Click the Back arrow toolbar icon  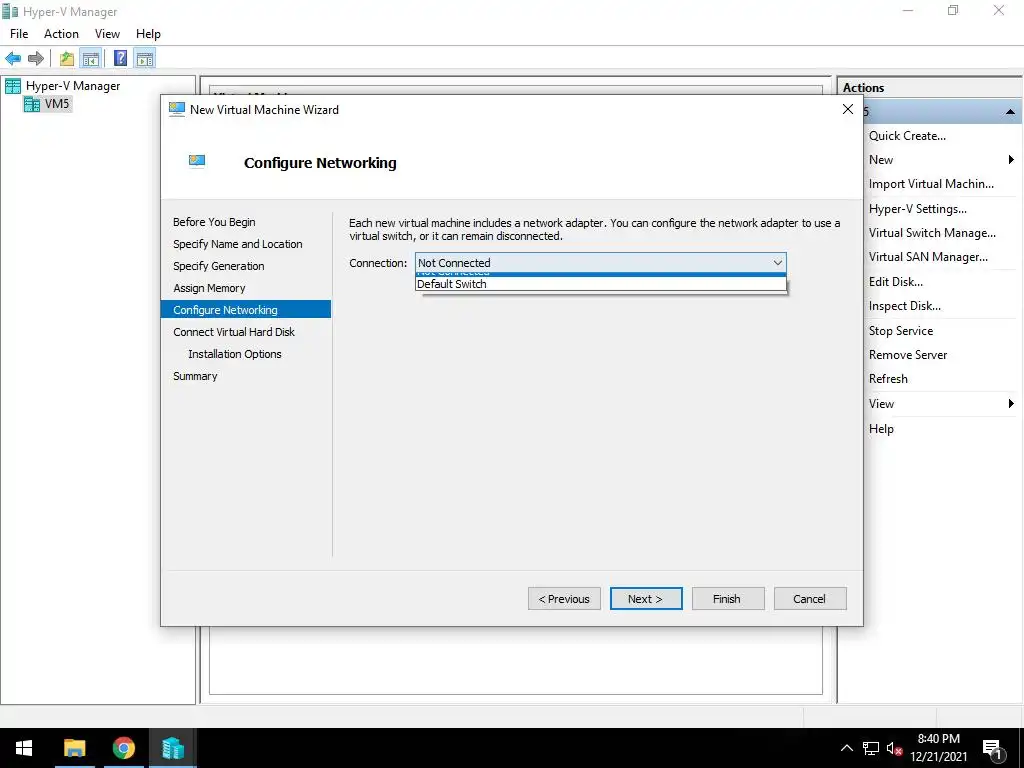click(13, 59)
